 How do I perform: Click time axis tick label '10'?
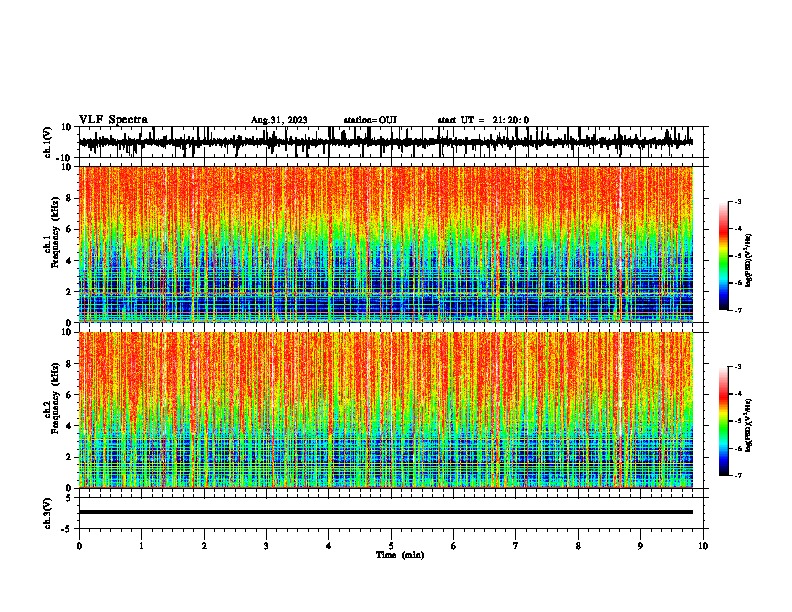coord(703,546)
